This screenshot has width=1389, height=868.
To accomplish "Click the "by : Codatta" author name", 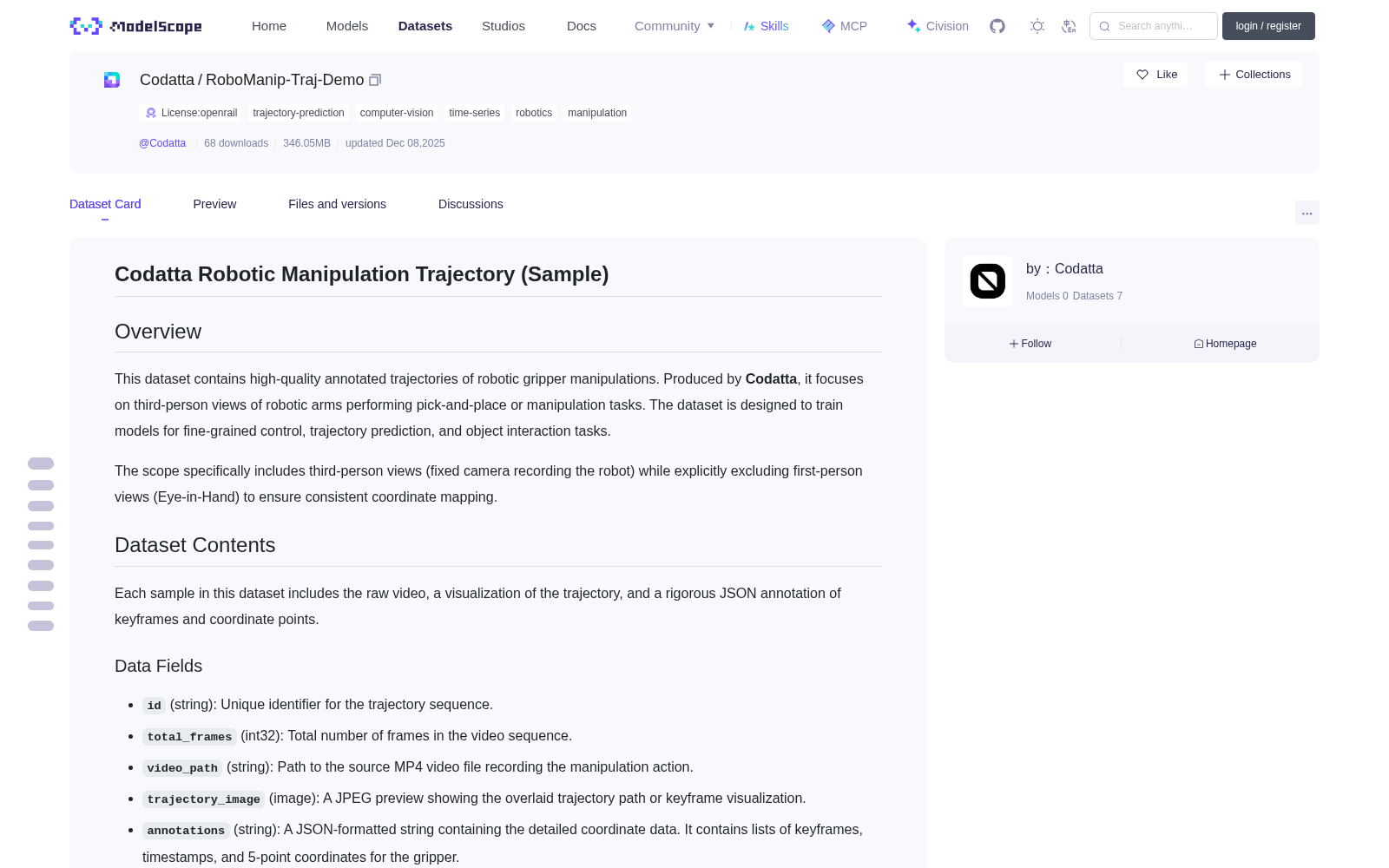I will pos(1064,269).
